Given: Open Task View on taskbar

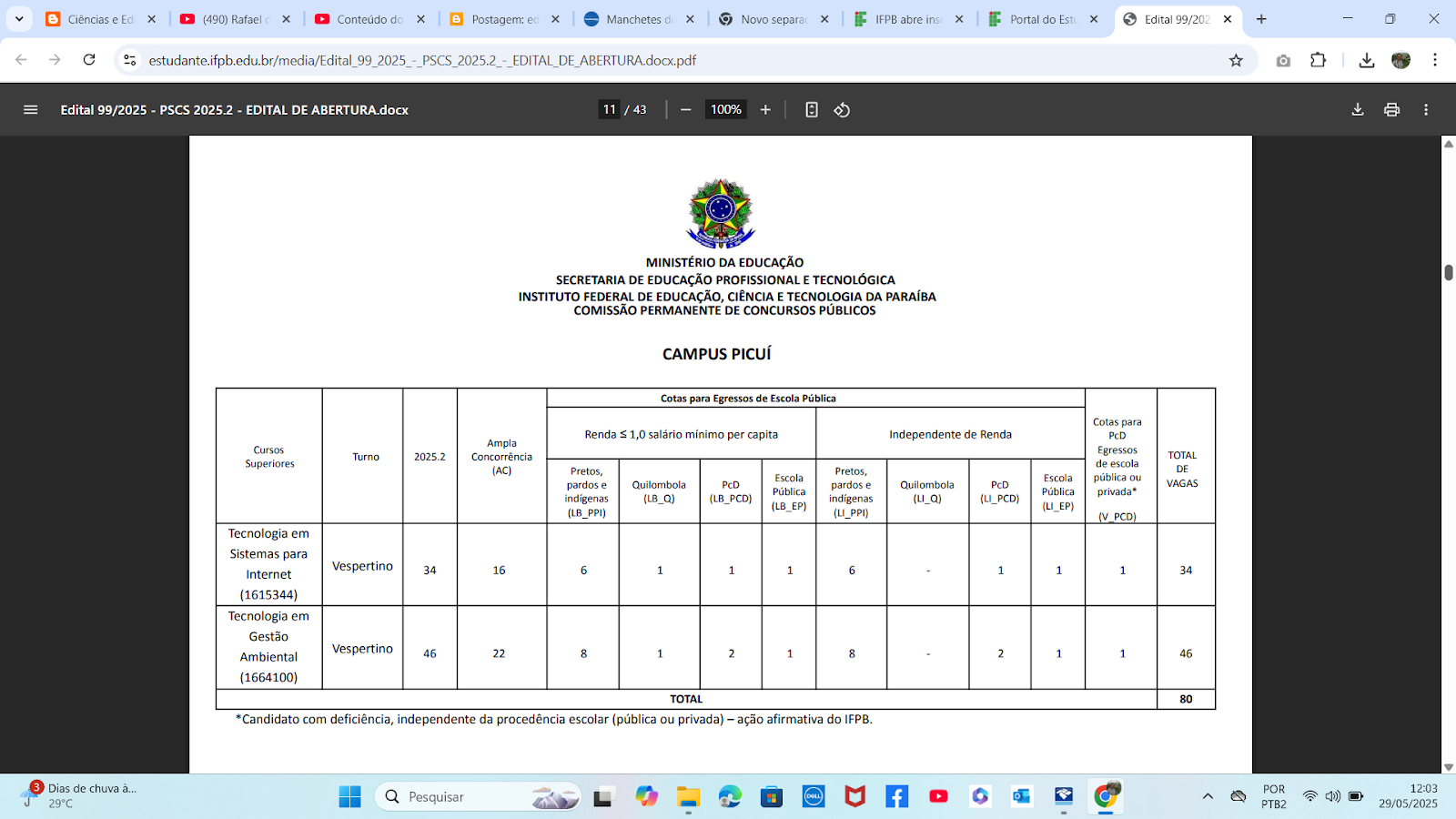Looking at the screenshot, I should [603, 797].
